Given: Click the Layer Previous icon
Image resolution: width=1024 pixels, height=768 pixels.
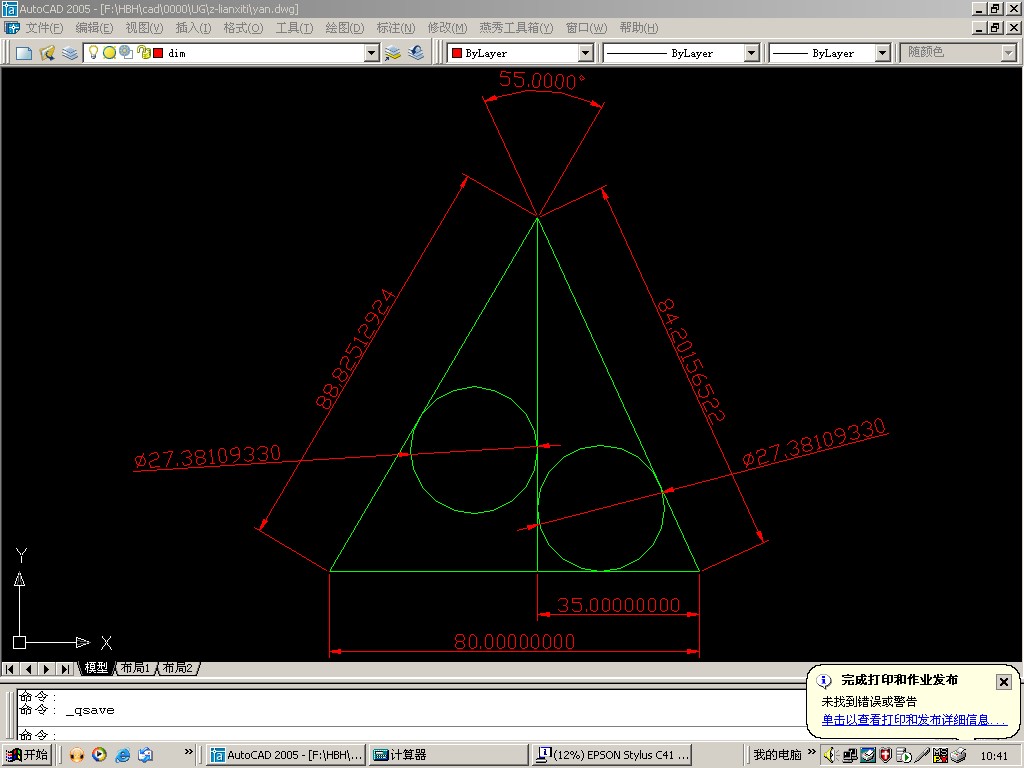Looking at the screenshot, I should point(416,52).
